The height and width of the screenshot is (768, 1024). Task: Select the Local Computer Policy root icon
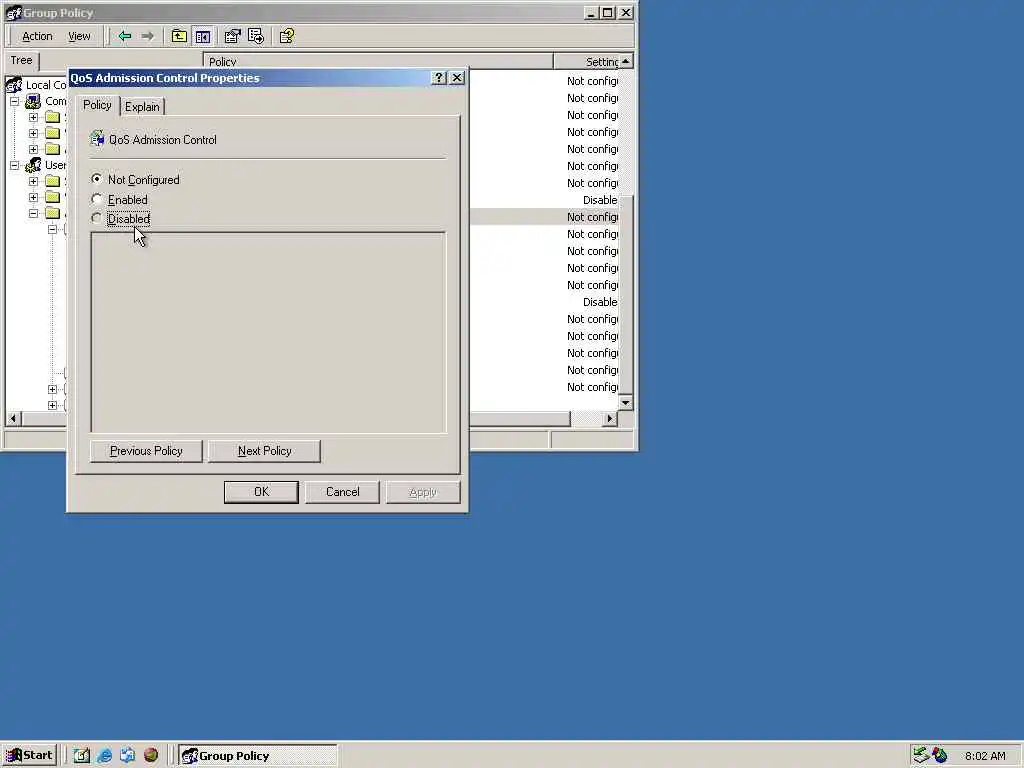(14, 85)
